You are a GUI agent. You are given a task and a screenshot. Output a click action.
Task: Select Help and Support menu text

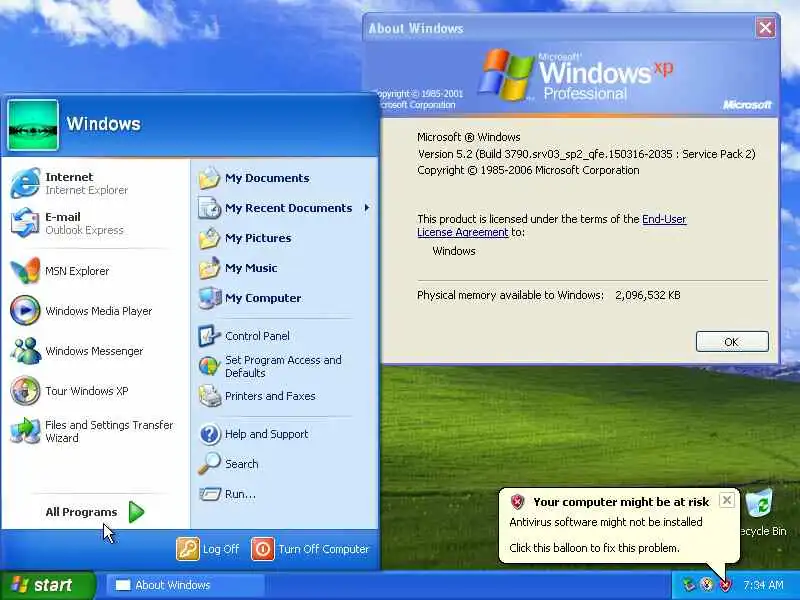click(x=266, y=434)
